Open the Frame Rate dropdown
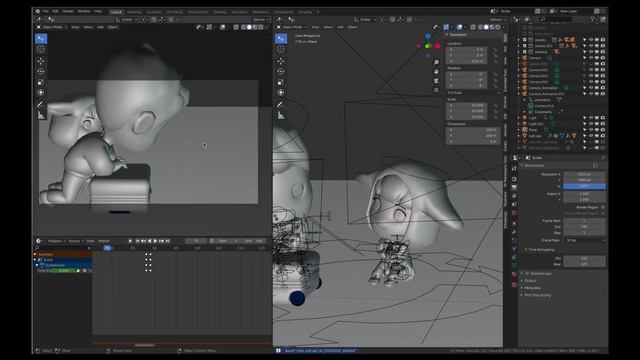640x360 pixels. 584,240
